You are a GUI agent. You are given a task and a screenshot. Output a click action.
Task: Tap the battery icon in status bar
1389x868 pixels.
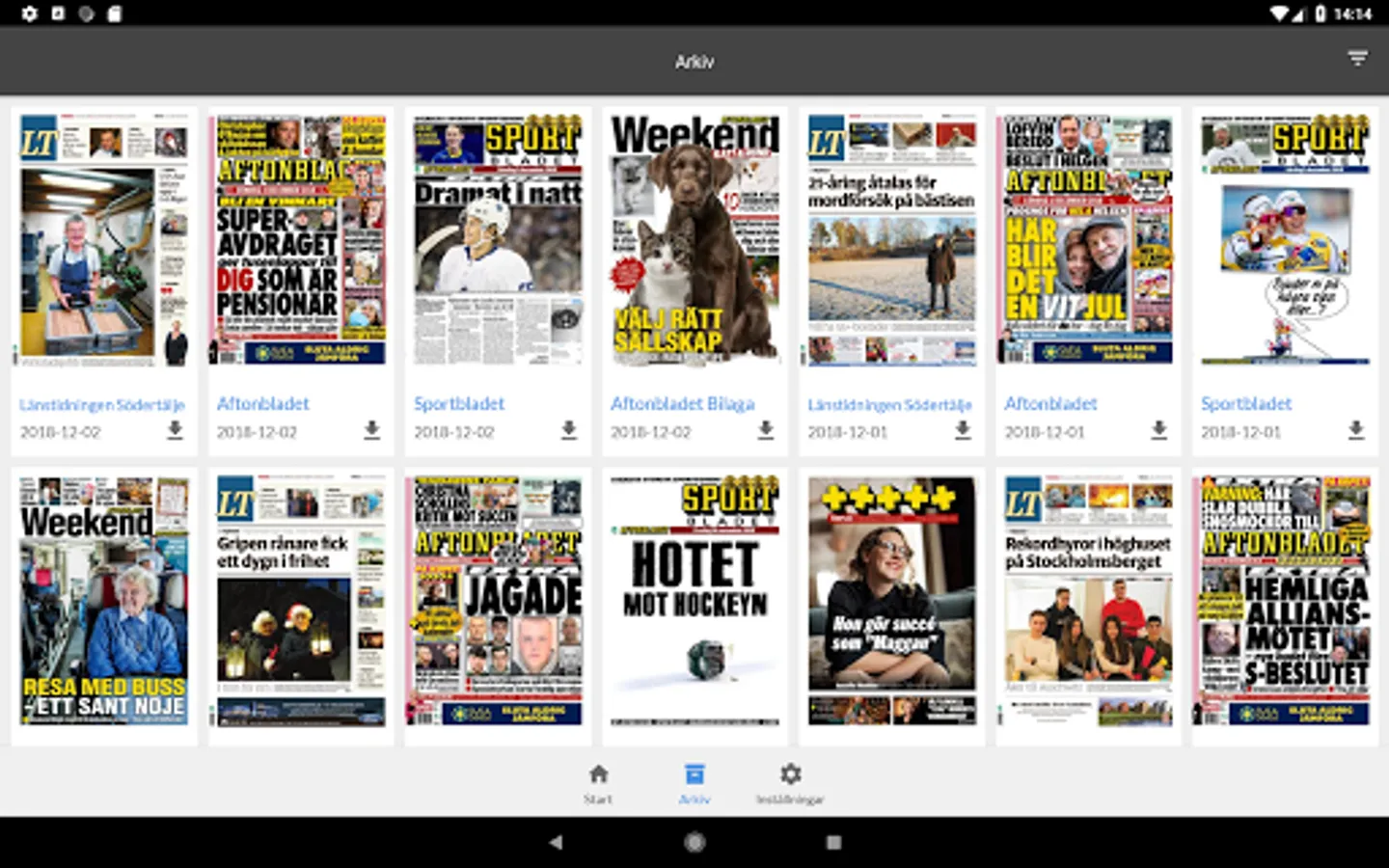point(1319,14)
